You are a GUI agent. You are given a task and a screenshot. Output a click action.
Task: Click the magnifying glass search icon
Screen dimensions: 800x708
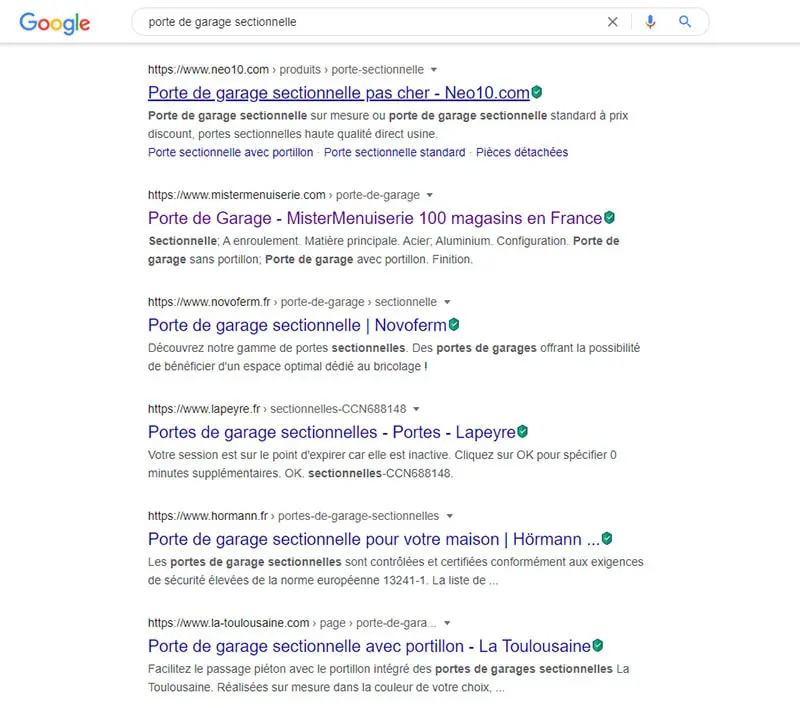pos(685,21)
